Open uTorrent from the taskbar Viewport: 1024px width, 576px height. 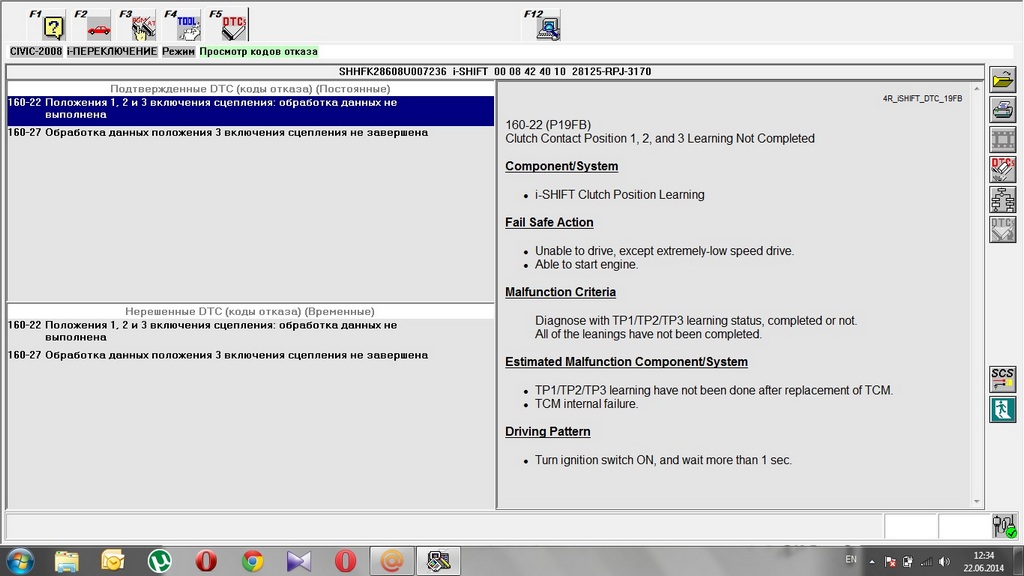point(159,561)
